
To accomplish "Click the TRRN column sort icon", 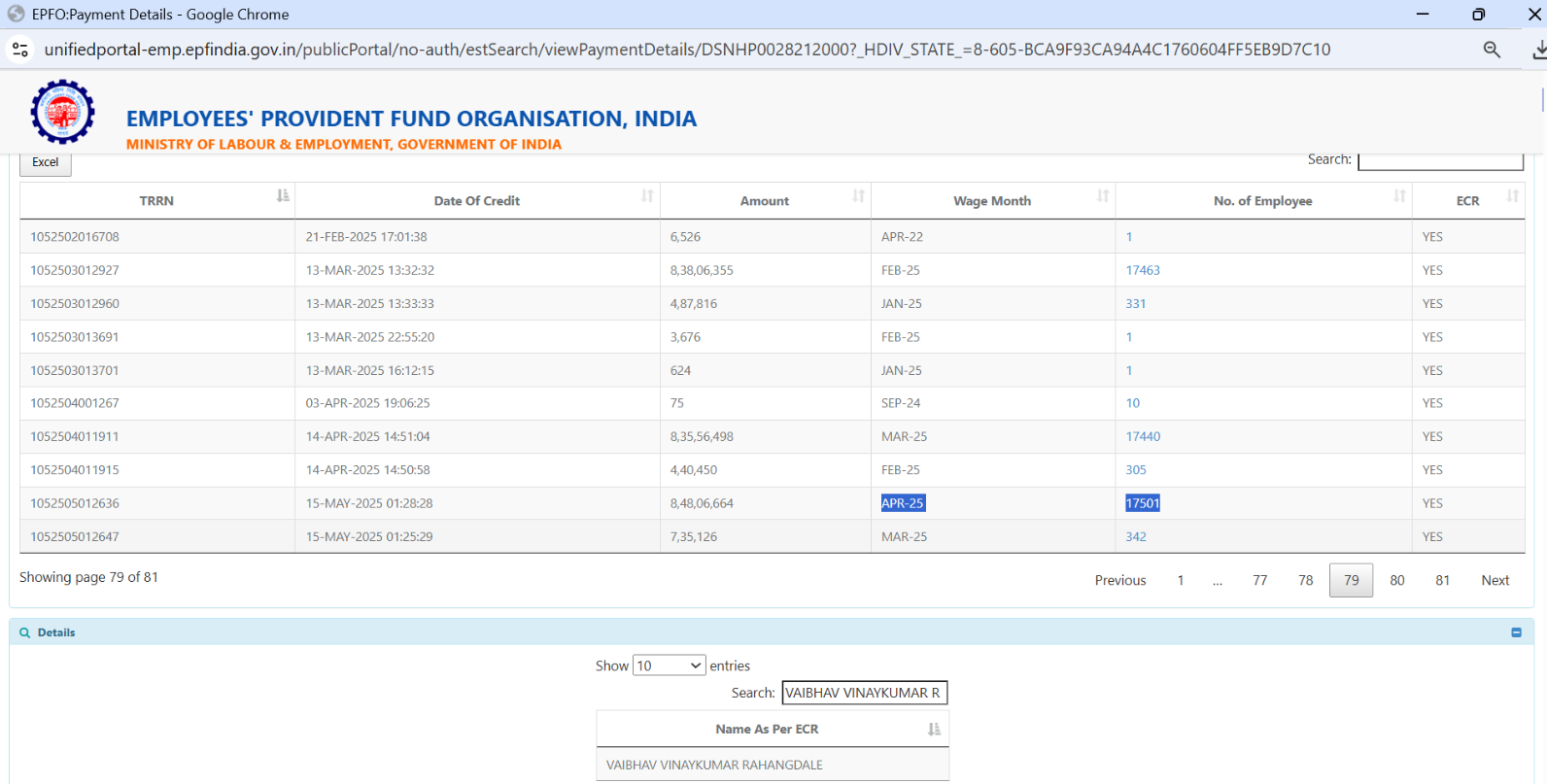I will (283, 196).
